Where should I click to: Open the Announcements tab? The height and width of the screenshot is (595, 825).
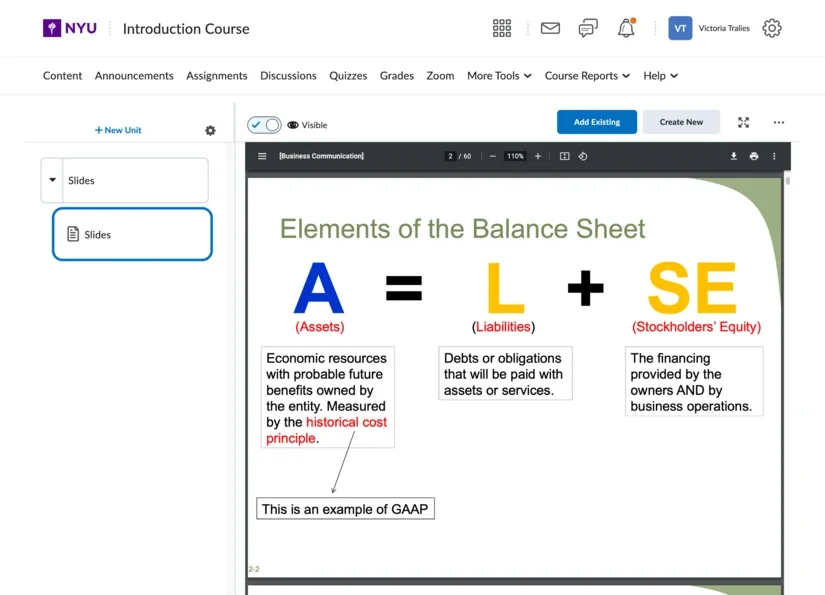coord(134,75)
